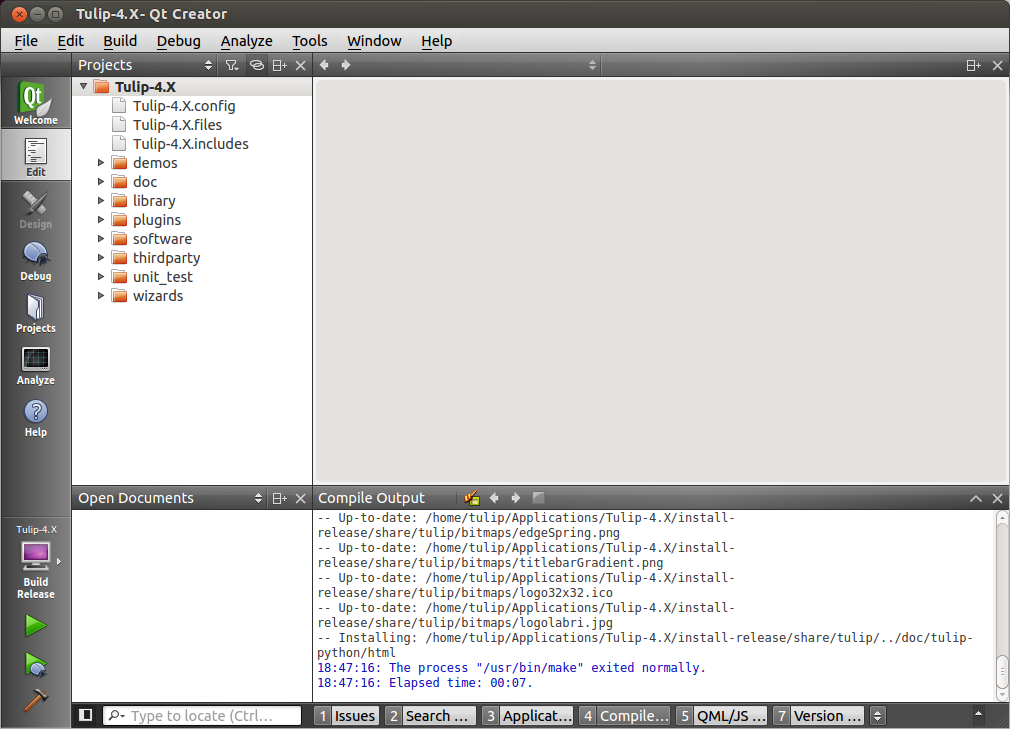Expand the doc folder
The height and width of the screenshot is (729, 1010).
click(100, 182)
